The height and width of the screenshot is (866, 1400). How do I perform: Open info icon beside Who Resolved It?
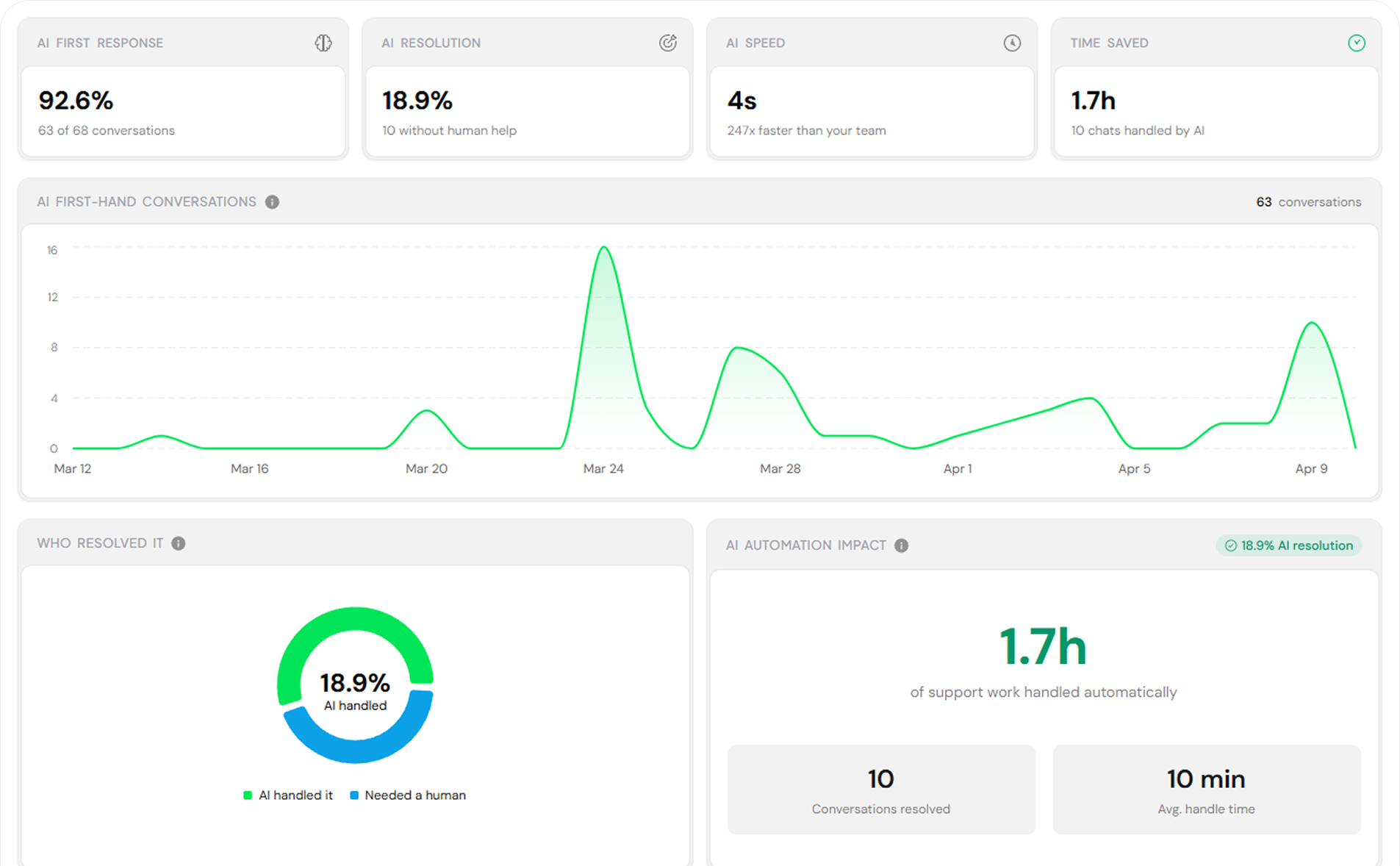click(x=179, y=543)
